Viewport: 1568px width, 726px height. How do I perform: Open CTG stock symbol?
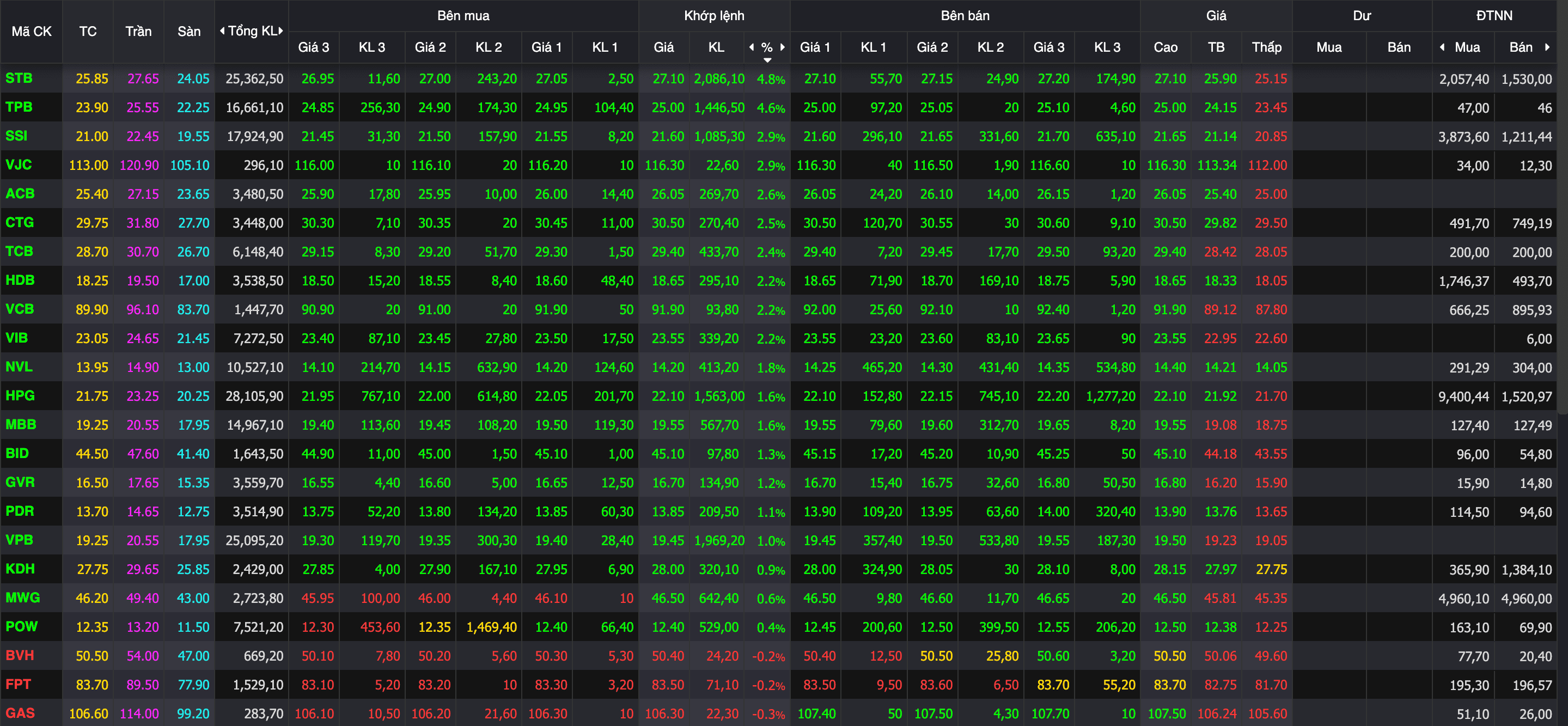[20, 222]
